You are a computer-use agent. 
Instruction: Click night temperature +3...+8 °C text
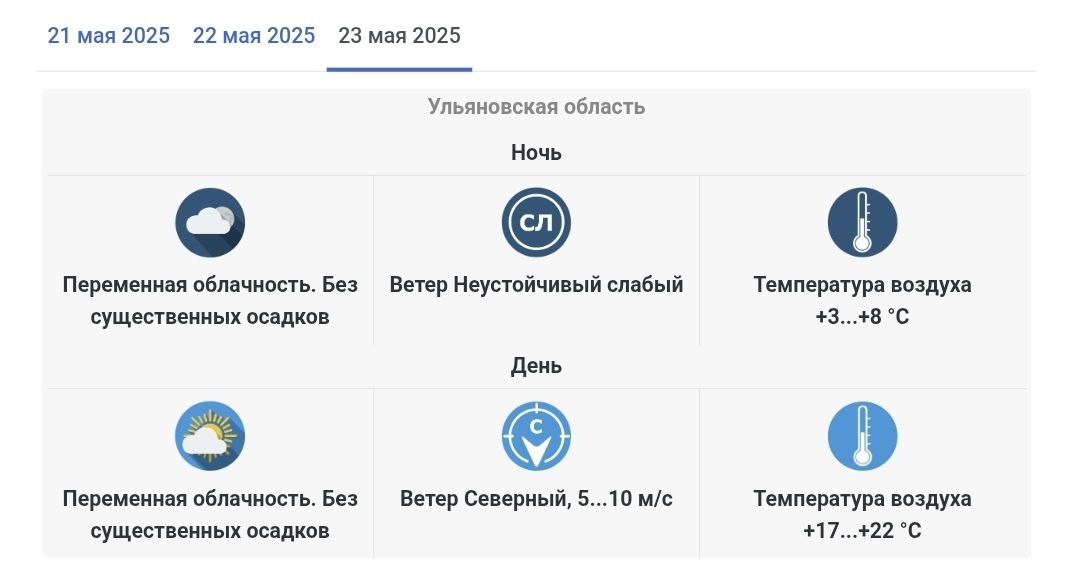point(862,317)
